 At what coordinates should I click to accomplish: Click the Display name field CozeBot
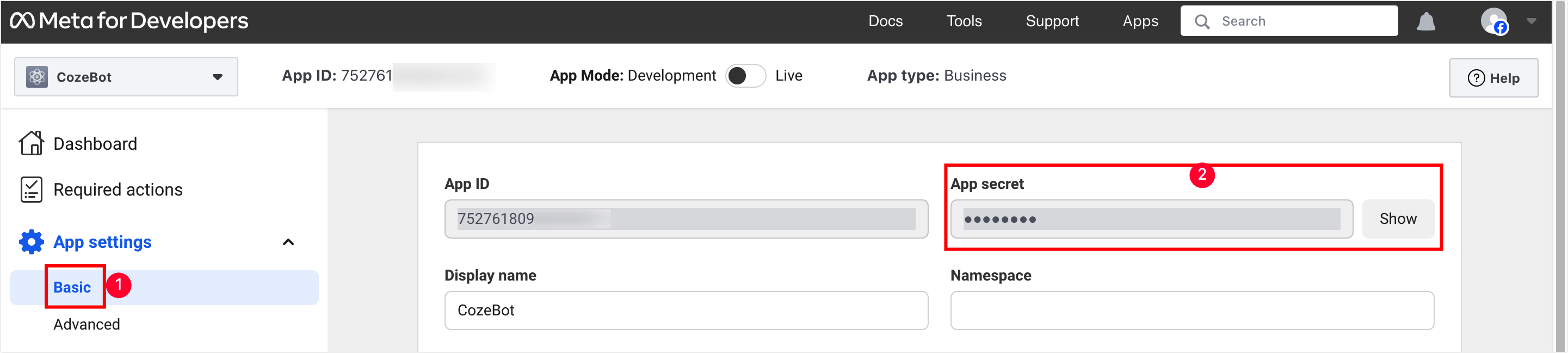(686, 311)
